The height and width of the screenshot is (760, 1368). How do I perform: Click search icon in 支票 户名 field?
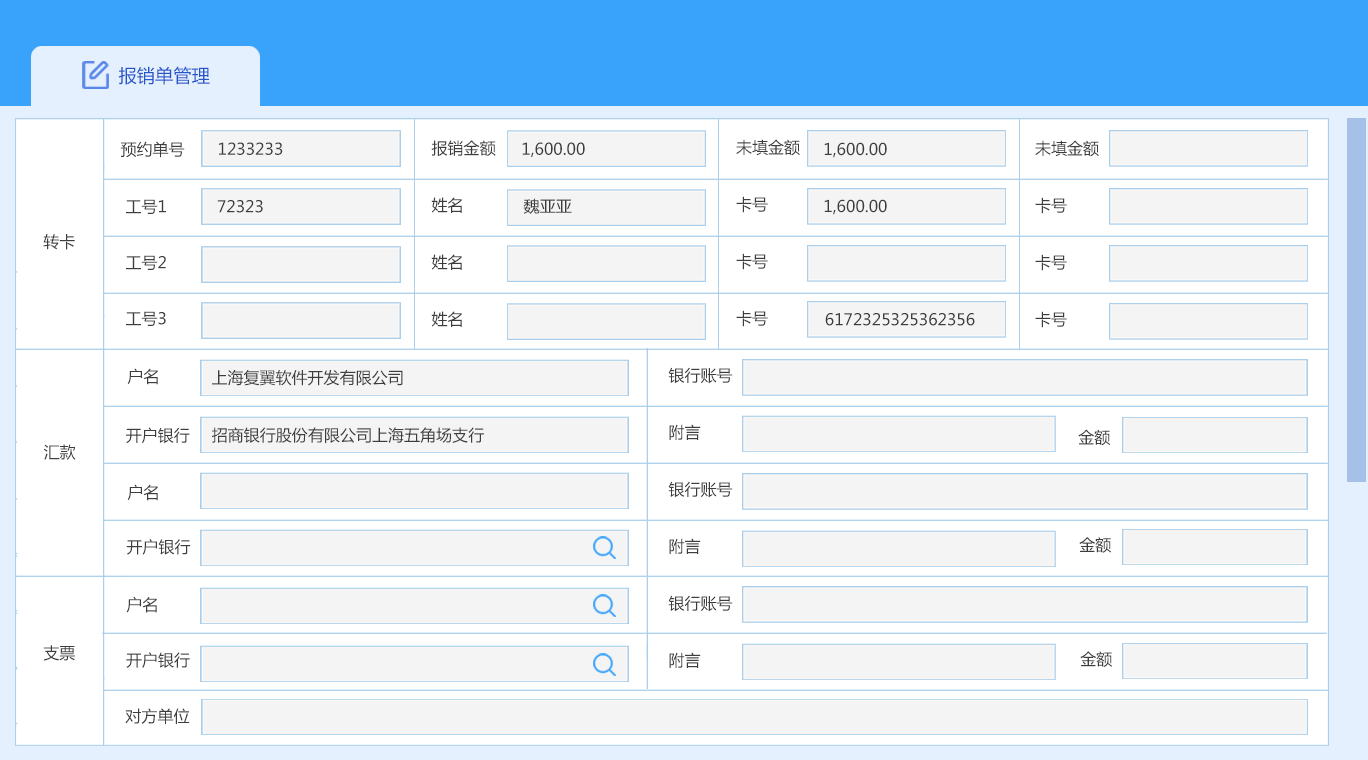(x=604, y=605)
